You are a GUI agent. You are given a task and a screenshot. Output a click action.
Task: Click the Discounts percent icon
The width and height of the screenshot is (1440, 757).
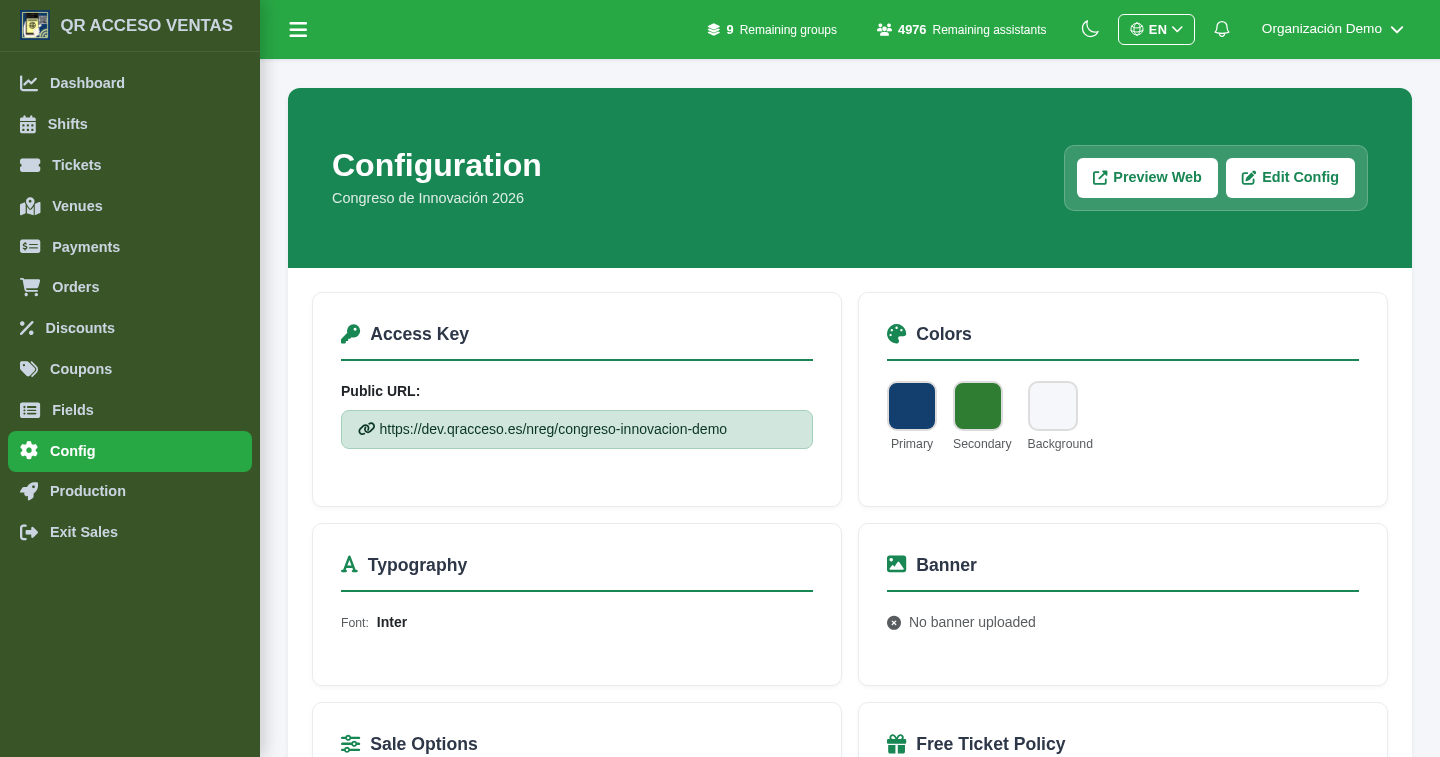click(27, 328)
